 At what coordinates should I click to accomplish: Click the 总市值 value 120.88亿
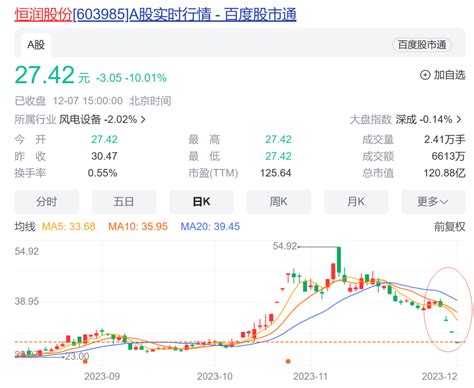click(444, 173)
